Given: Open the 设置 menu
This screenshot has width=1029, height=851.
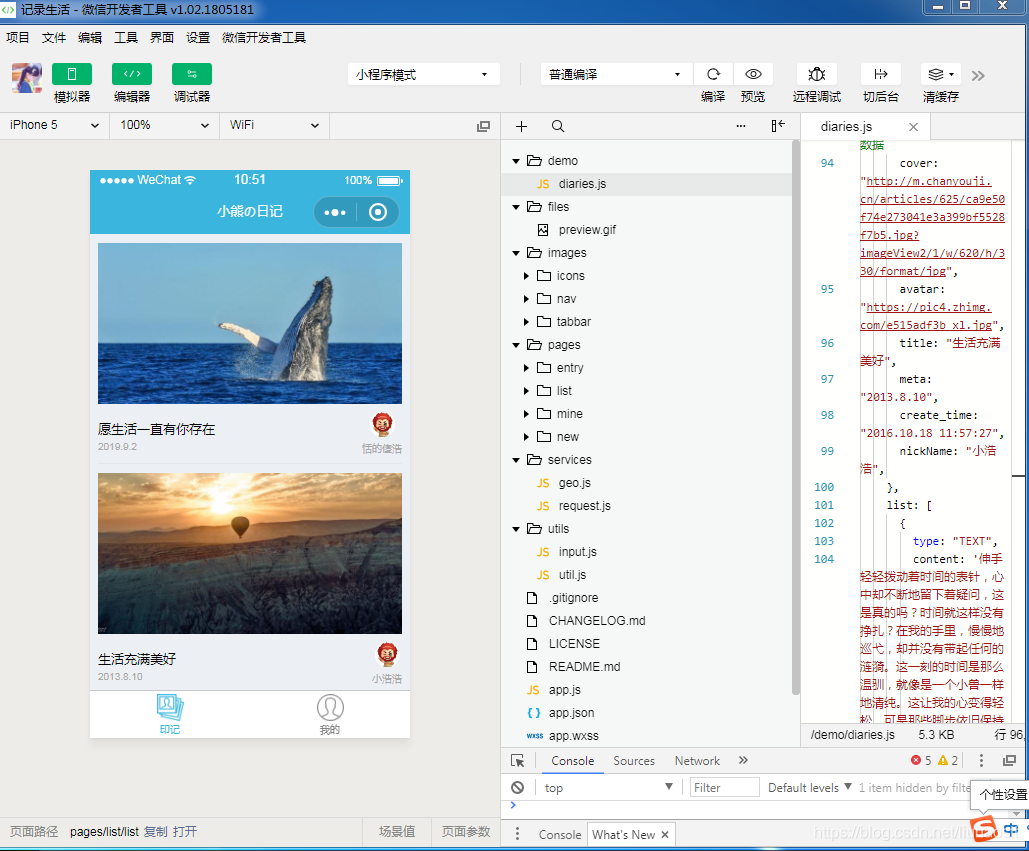Looking at the screenshot, I should tap(198, 37).
